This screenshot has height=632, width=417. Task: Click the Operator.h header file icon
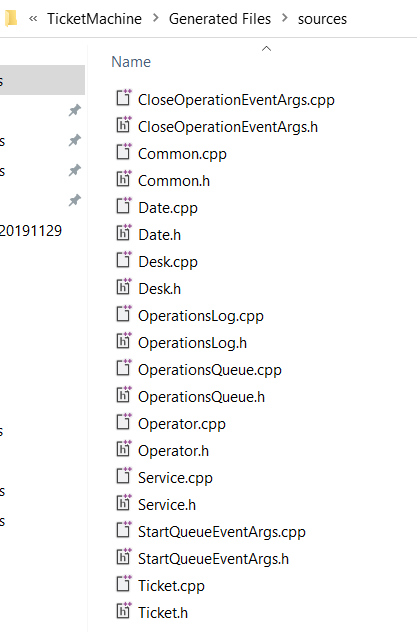tap(124, 449)
